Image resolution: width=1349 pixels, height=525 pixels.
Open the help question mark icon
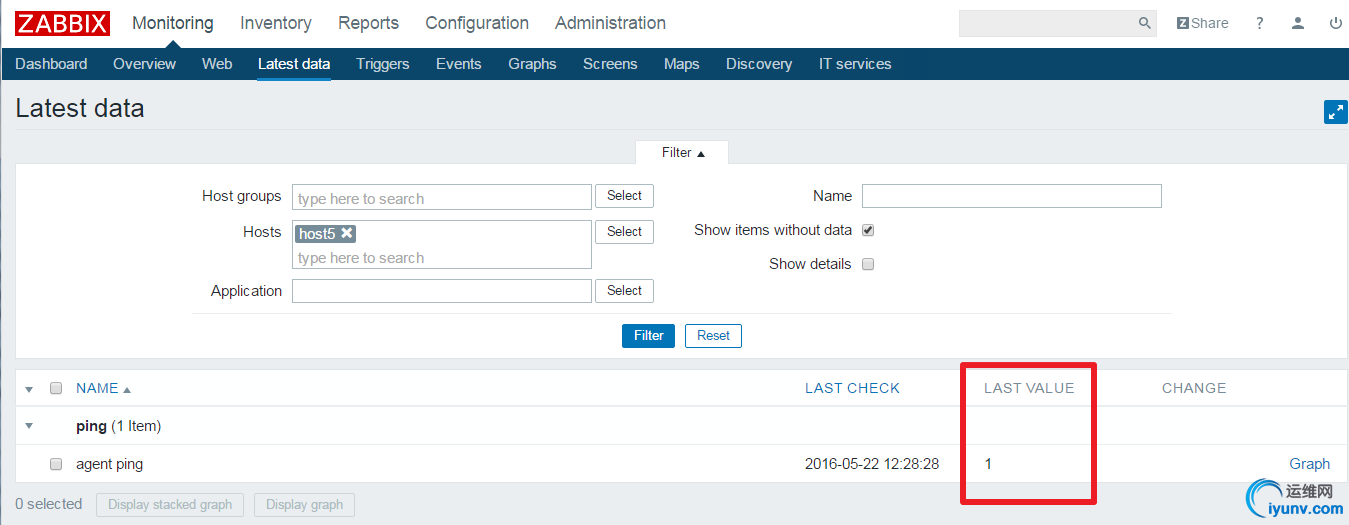[x=1260, y=23]
